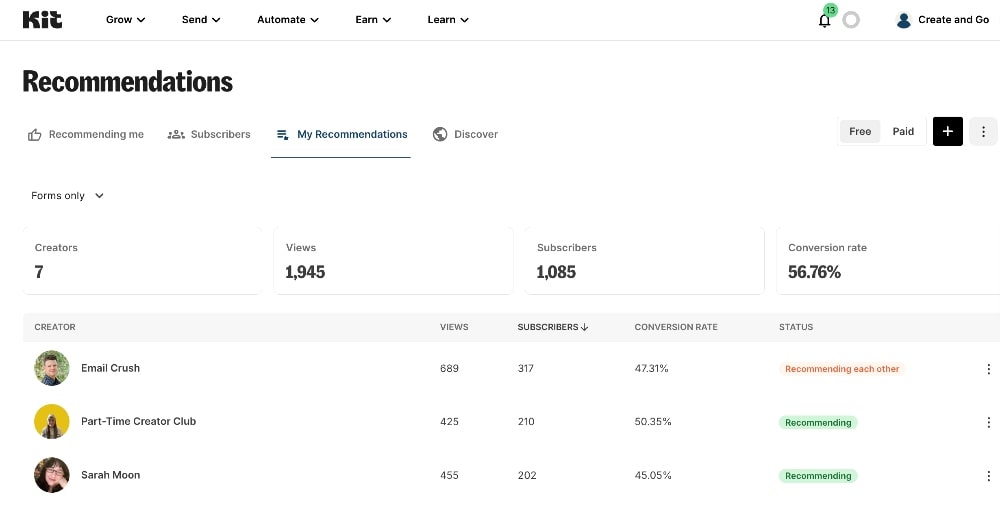Switch to the Recommending me tab

pyautogui.click(x=86, y=135)
